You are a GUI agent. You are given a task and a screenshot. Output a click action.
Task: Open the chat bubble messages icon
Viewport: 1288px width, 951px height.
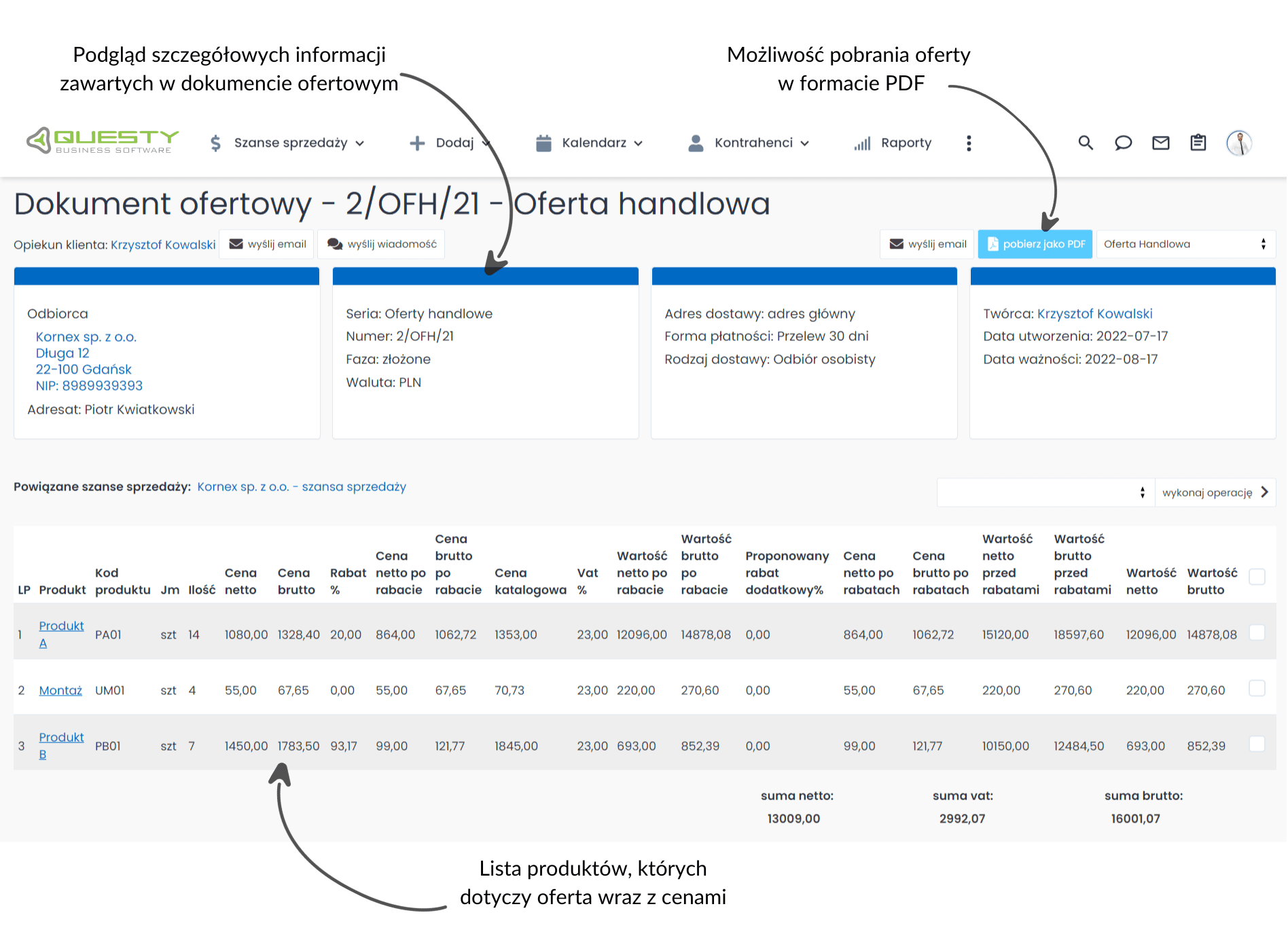pos(1123,143)
